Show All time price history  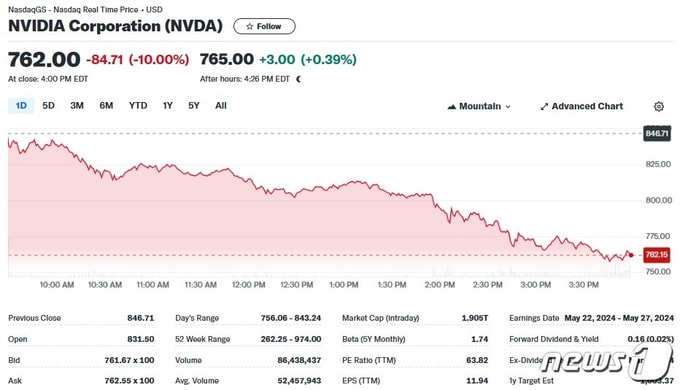point(221,105)
